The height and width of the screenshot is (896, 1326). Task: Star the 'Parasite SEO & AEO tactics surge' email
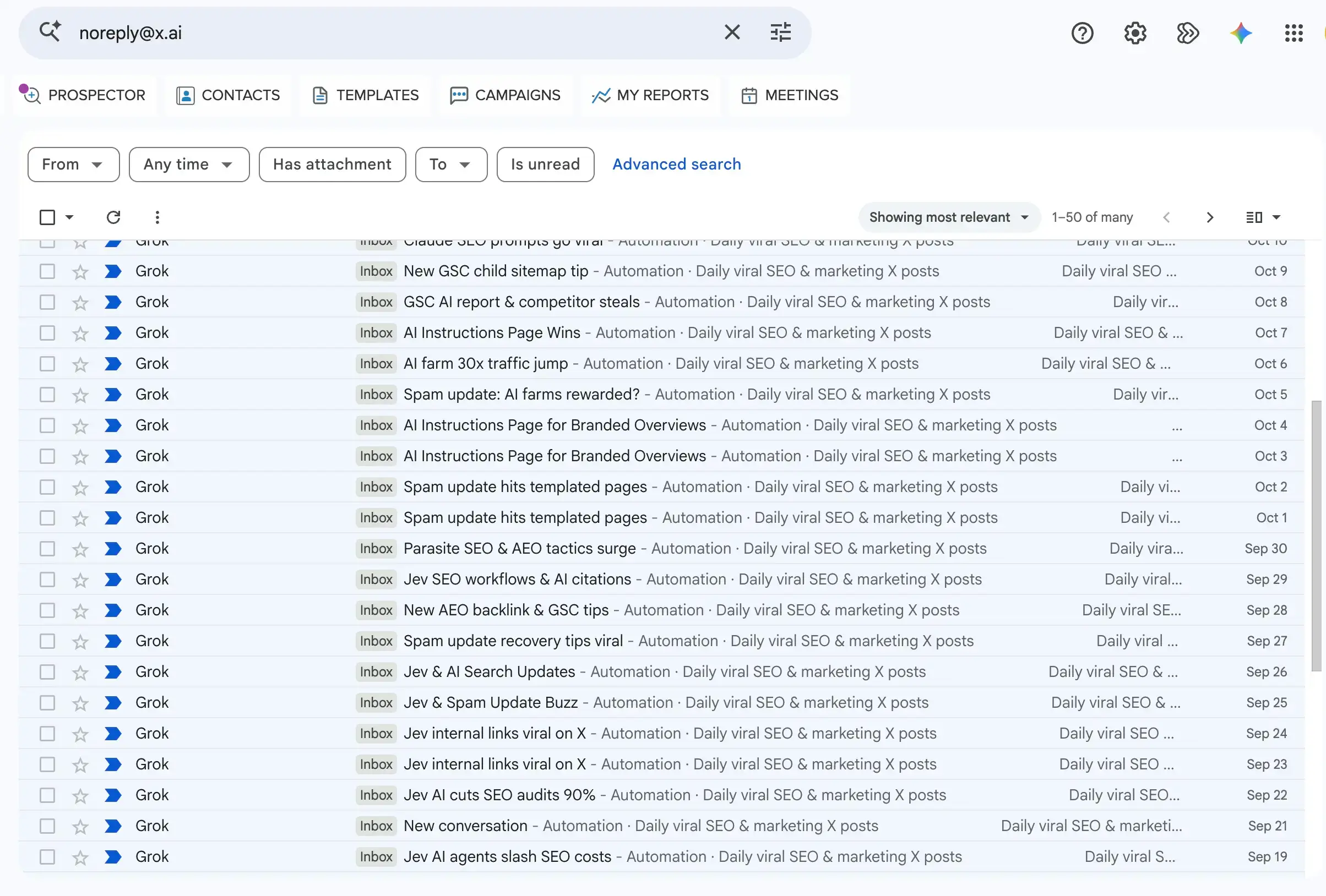80,549
